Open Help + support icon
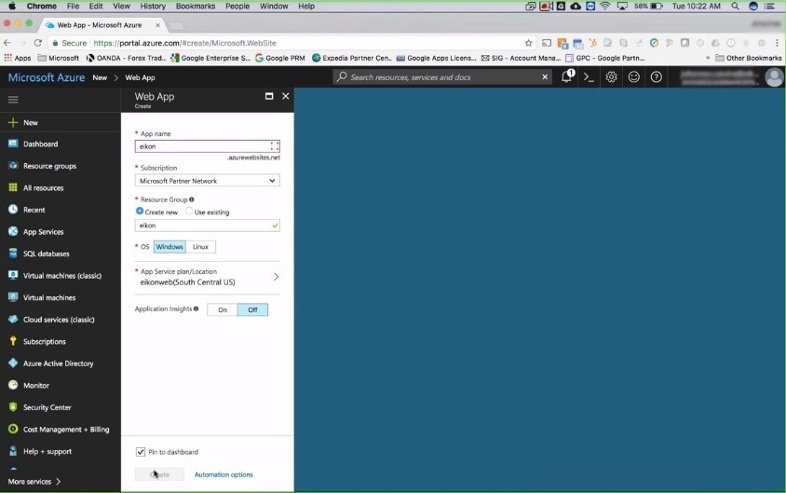Viewport: 786px width, 493px height. click(x=13, y=451)
